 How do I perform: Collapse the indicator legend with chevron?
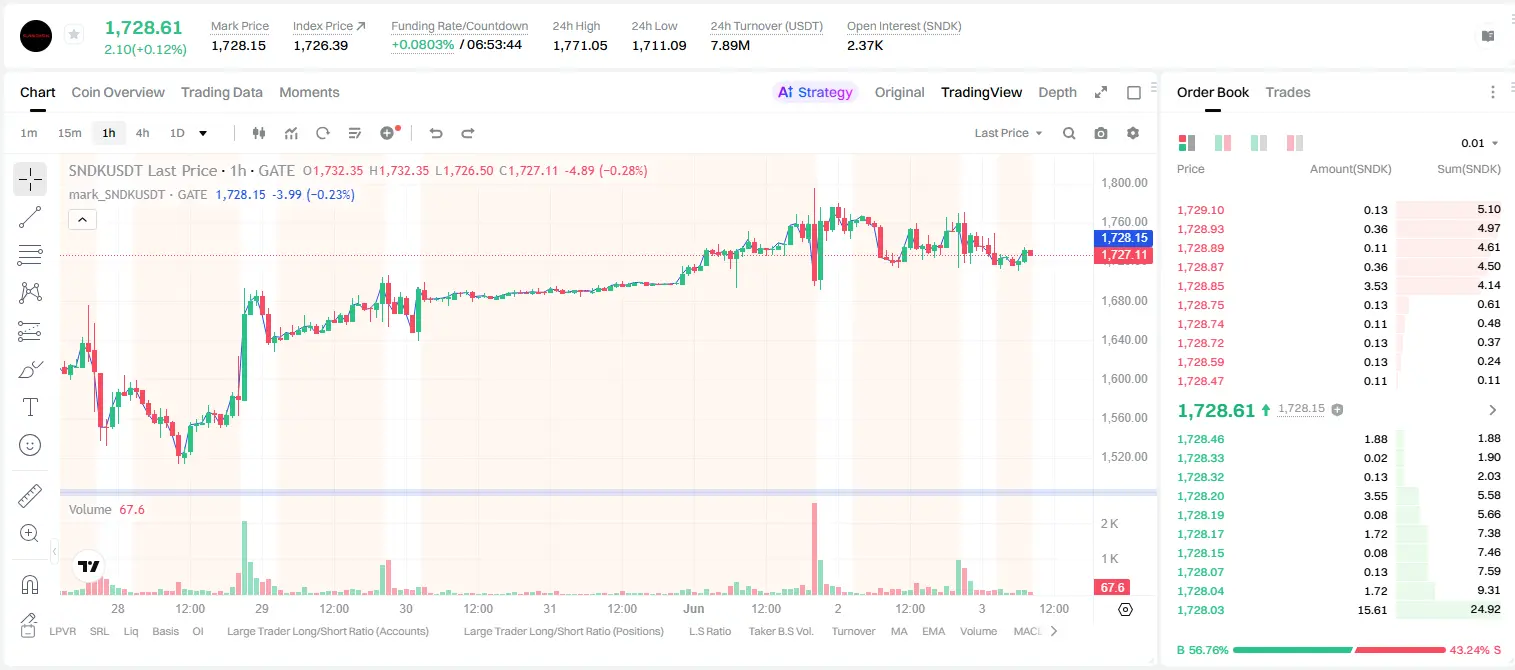click(82, 219)
